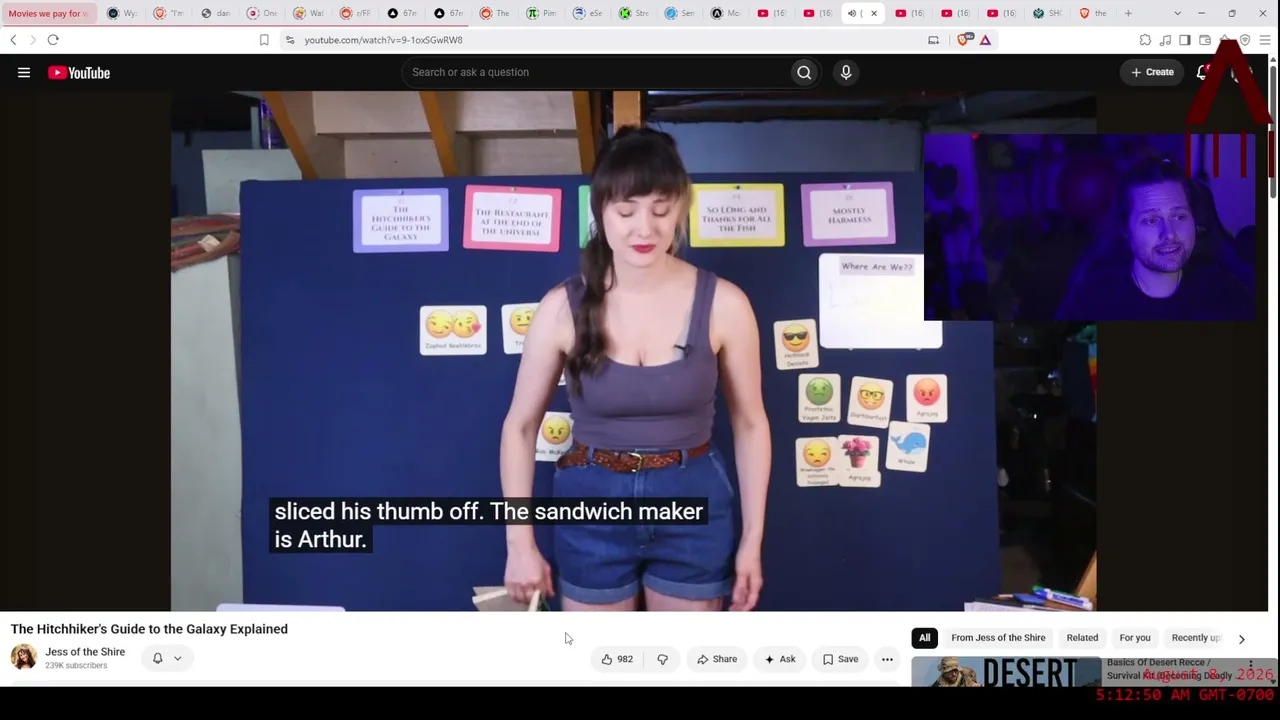
Task: Start voice search with the microphone
Action: (846, 72)
